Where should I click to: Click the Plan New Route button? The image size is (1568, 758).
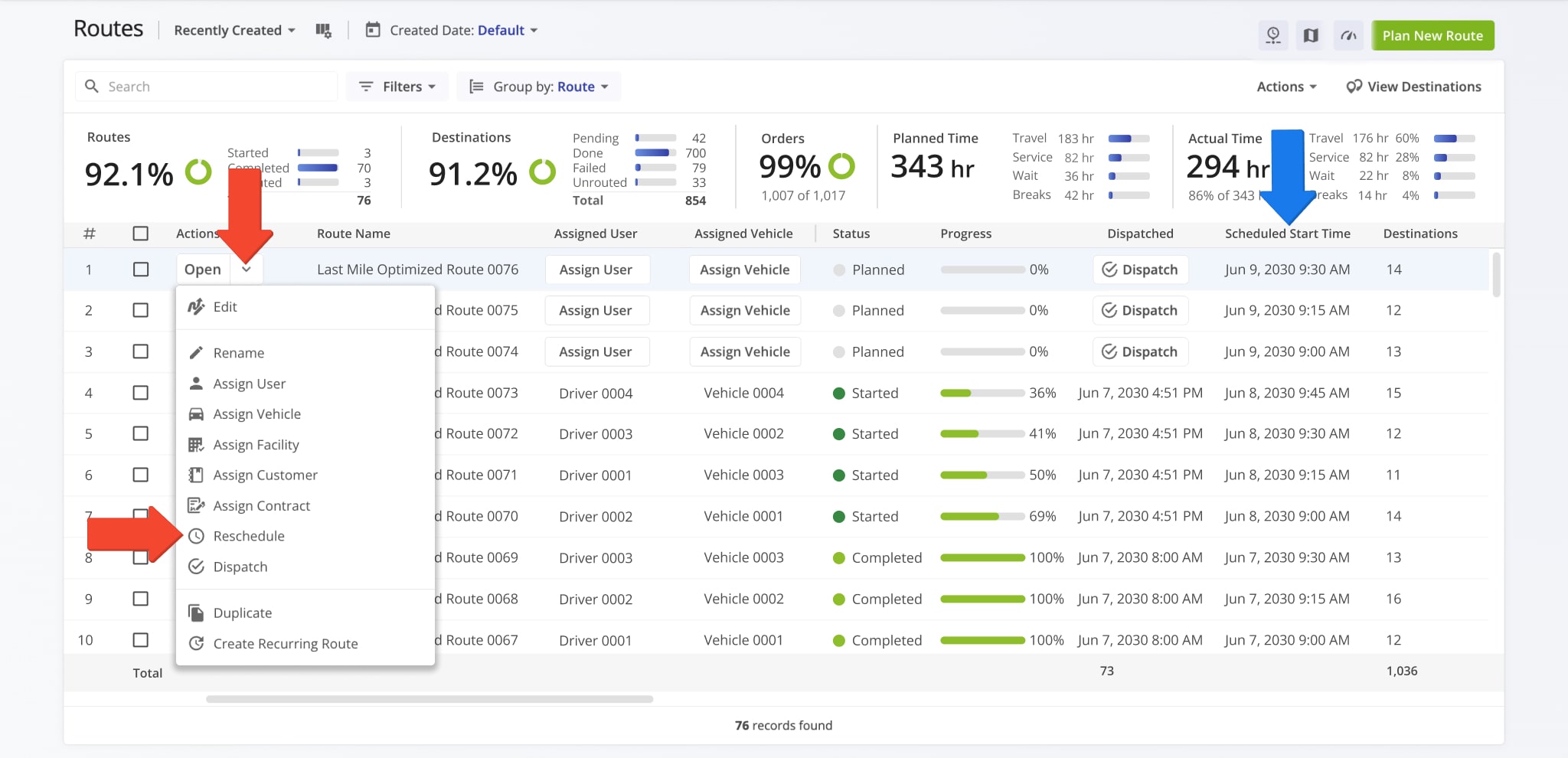[1432, 36]
